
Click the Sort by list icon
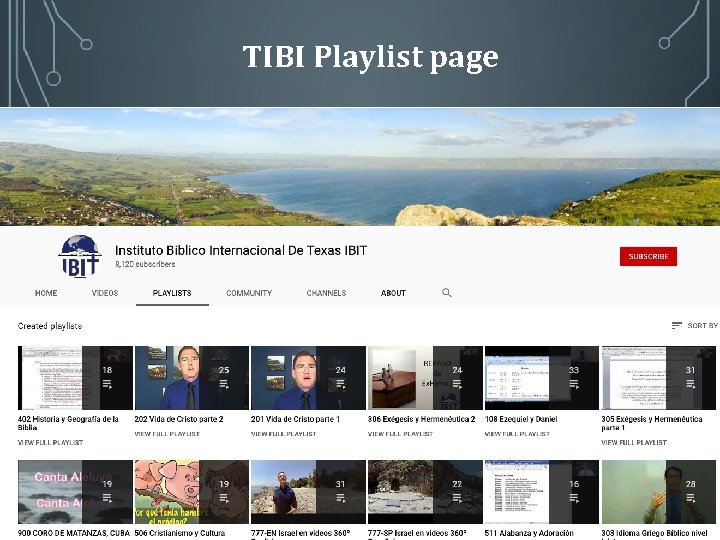coord(676,326)
